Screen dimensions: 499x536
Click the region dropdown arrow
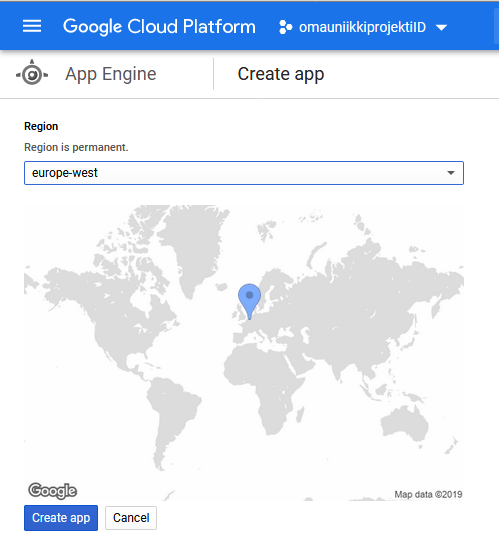(x=451, y=173)
